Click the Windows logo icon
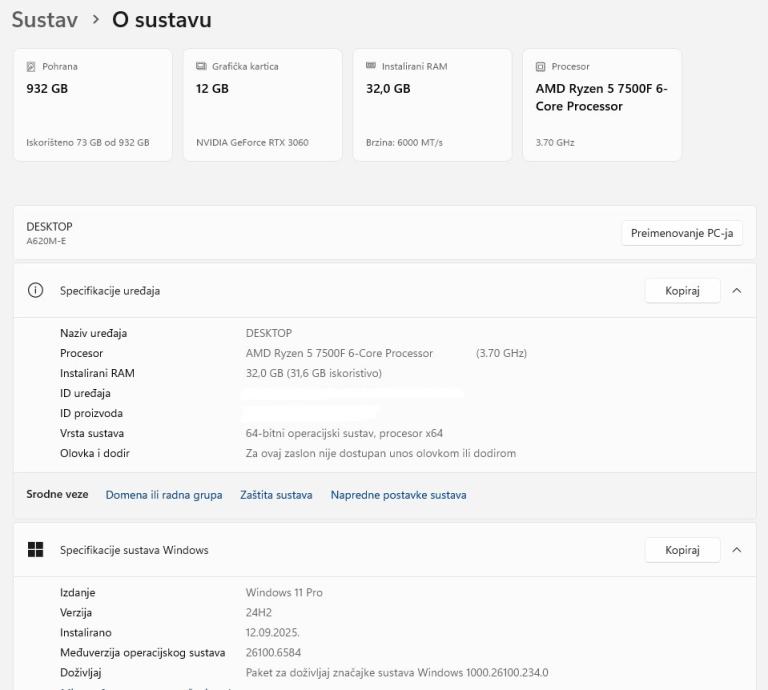Viewport: 768px width, 690px height. click(x=36, y=550)
